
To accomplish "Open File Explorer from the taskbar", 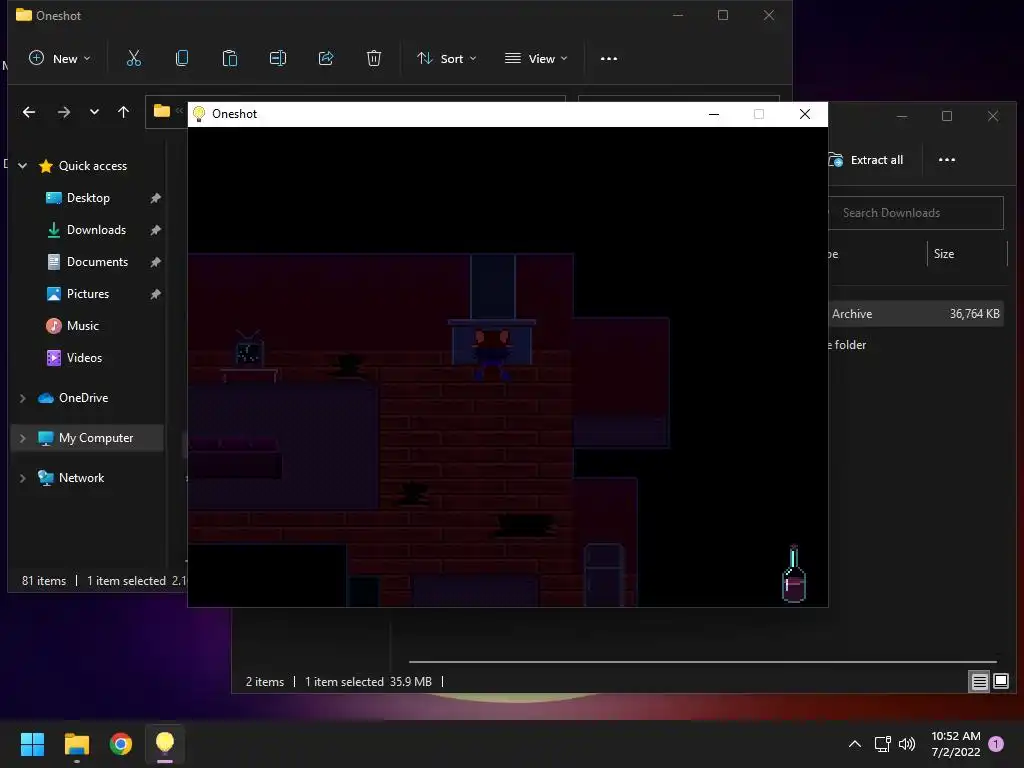I will tap(76, 744).
